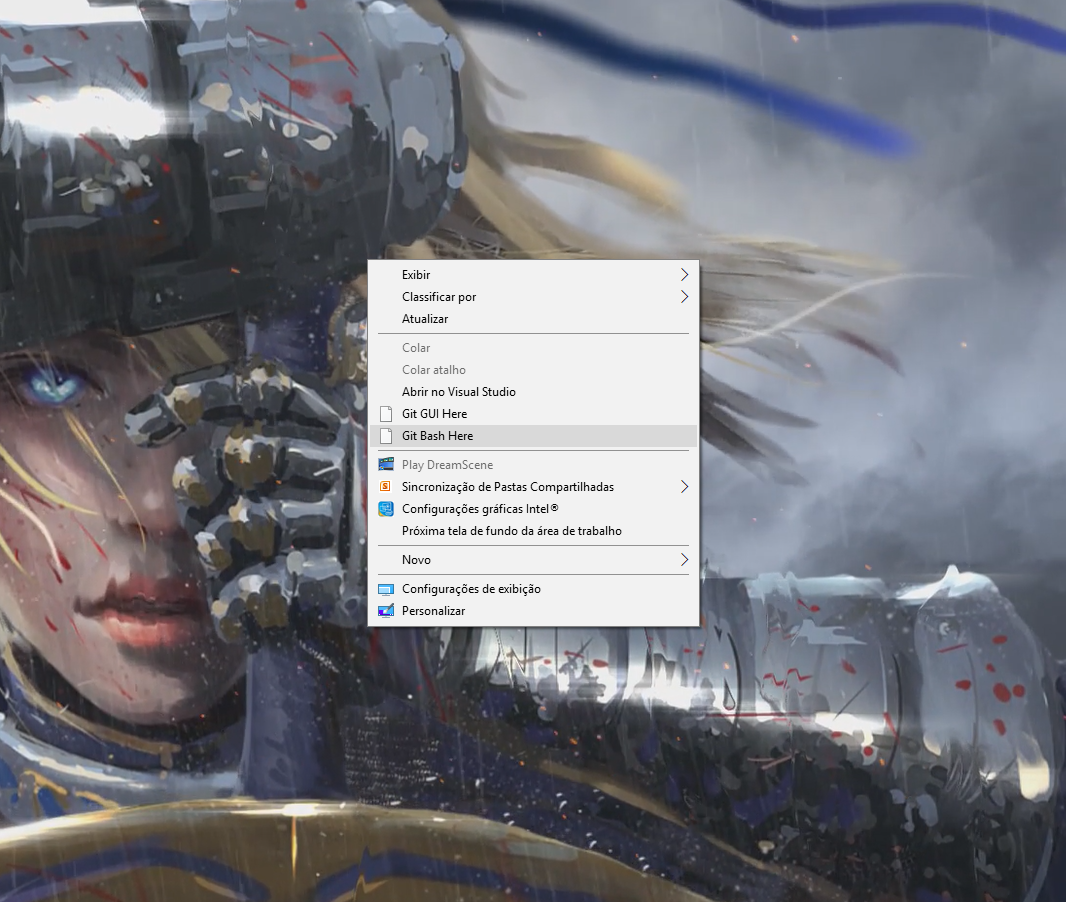Image resolution: width=1066 pixels, height=902 pixels.
Task: Click the Play DreamScene icon
Action: point(385,465)
